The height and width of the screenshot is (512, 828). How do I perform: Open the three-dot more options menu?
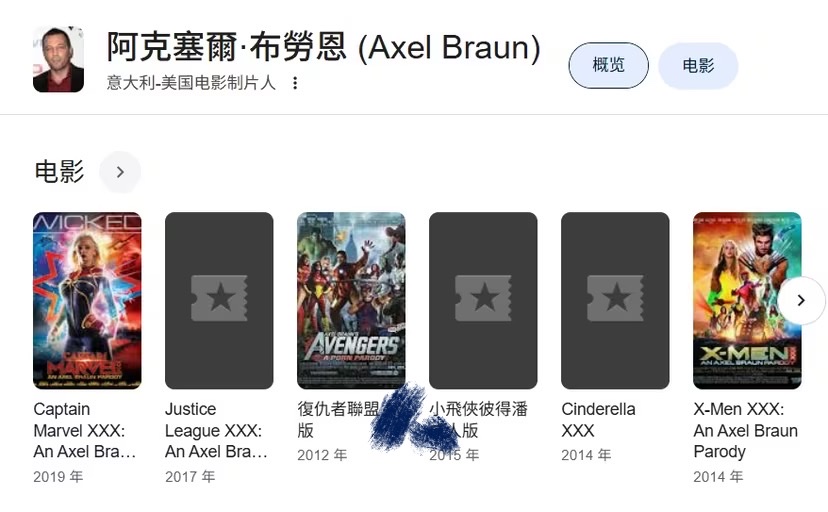coord(295,83)
